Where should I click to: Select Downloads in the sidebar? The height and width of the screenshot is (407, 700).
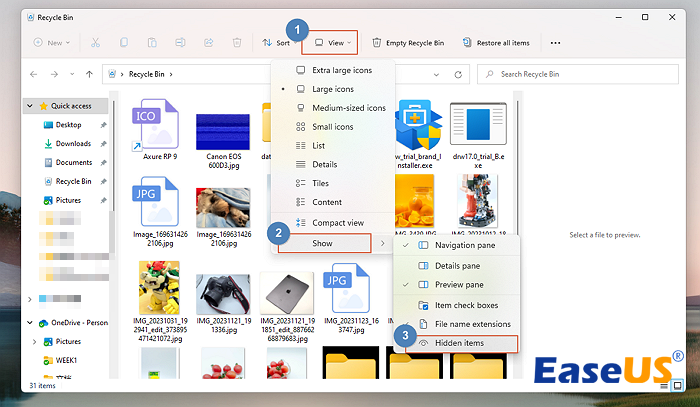pyautogui.click(x=73, y=144)
